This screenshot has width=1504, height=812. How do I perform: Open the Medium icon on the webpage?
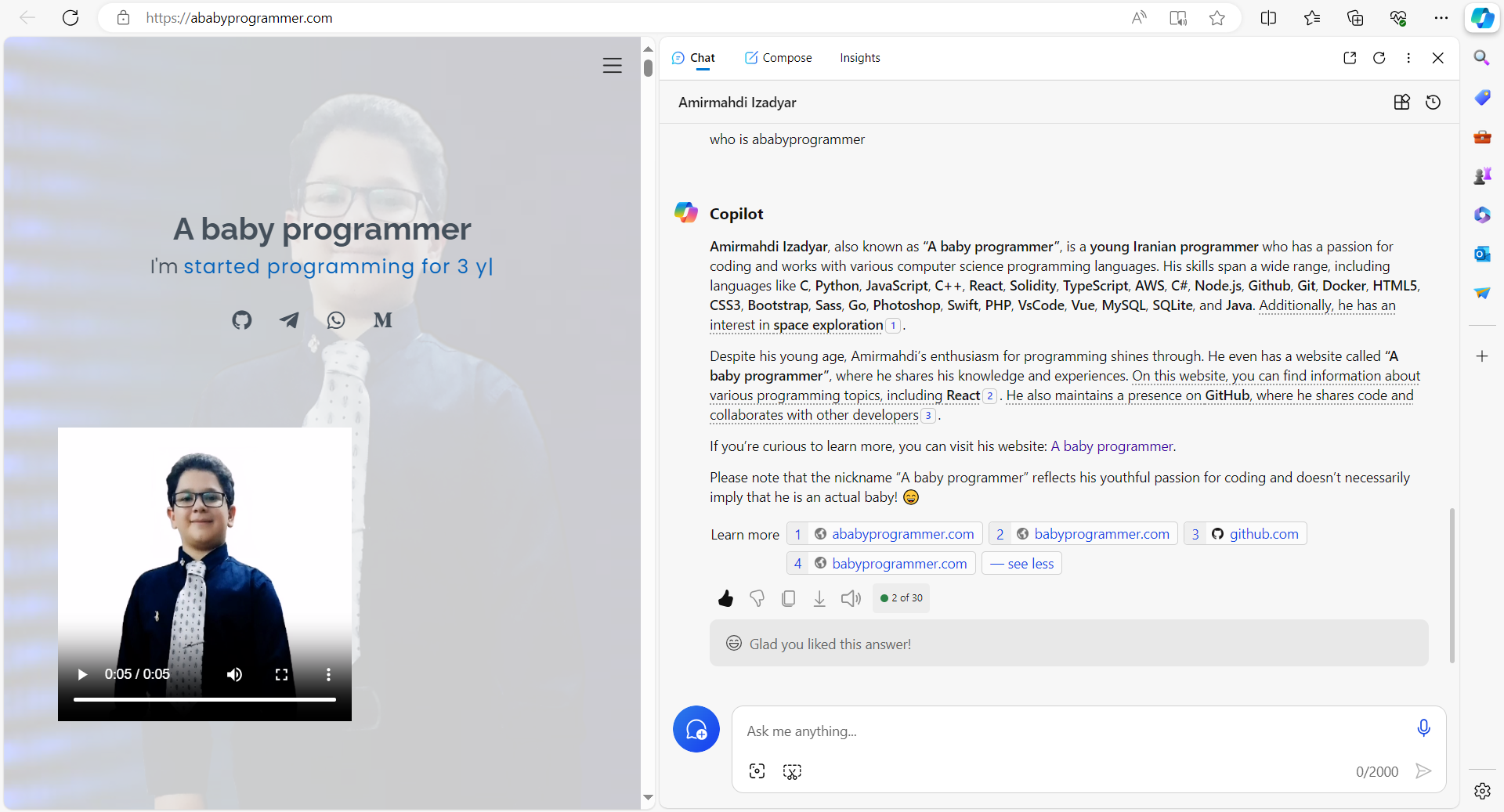[x=383, y=319]
